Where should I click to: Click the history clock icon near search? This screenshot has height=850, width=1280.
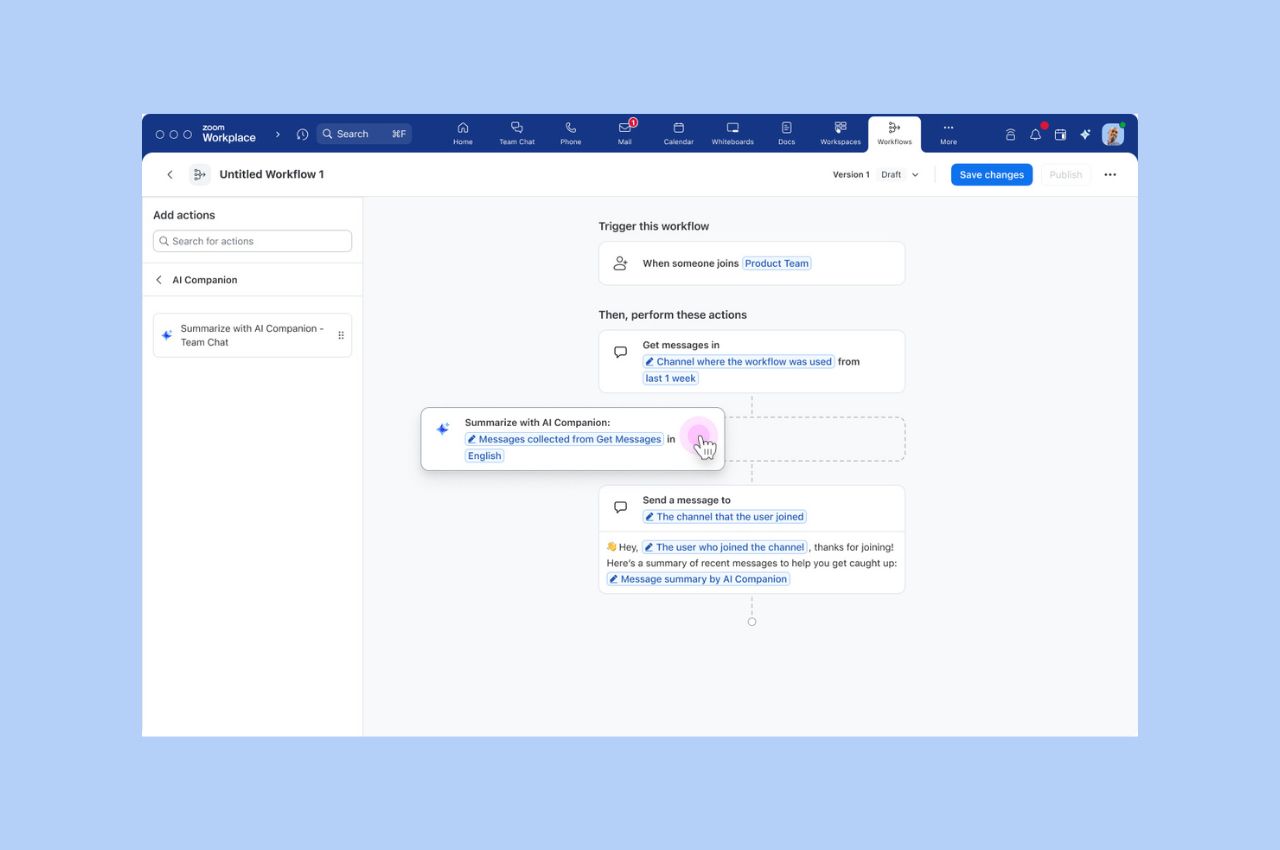click(x=303, y=134)
